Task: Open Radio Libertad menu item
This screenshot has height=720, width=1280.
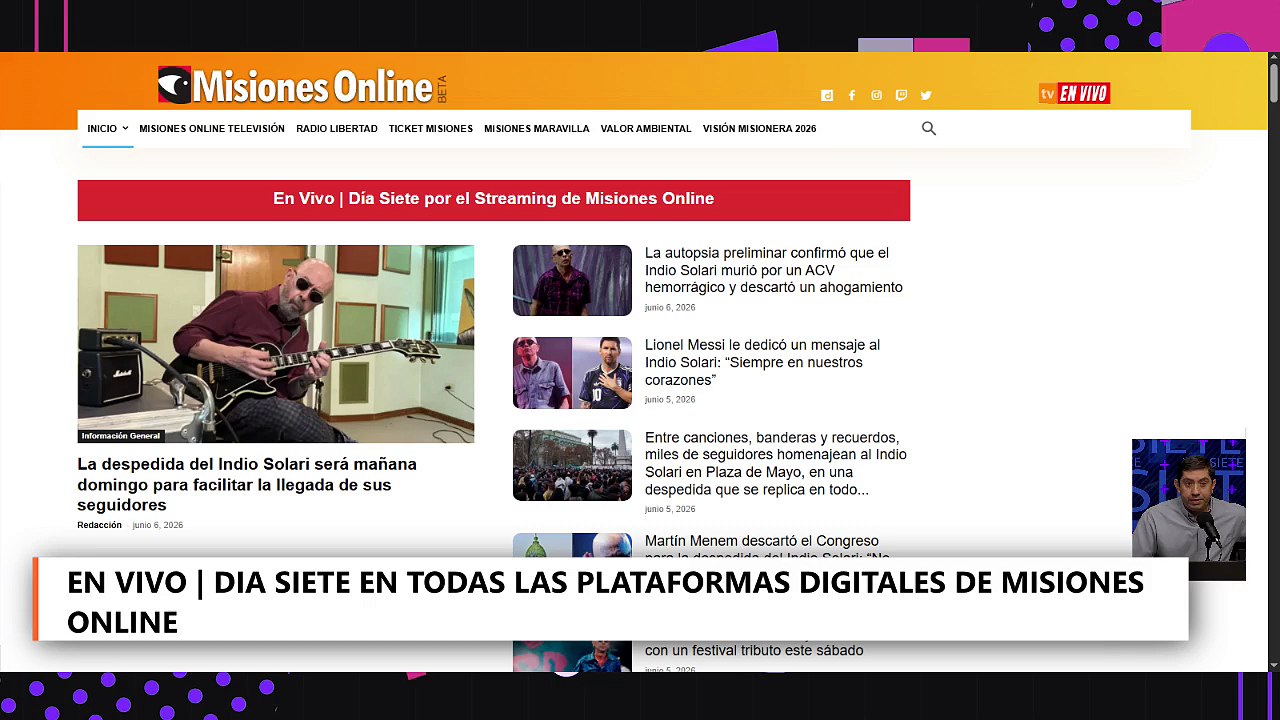Action: pos(337,128)
